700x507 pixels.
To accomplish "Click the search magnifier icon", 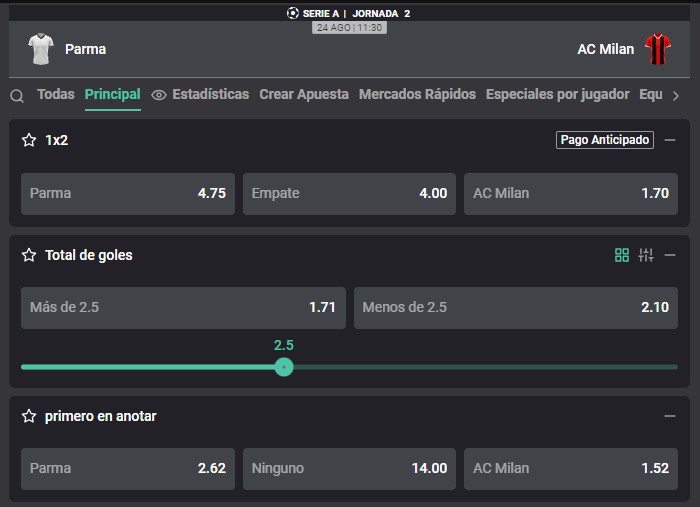I will 17,96.
